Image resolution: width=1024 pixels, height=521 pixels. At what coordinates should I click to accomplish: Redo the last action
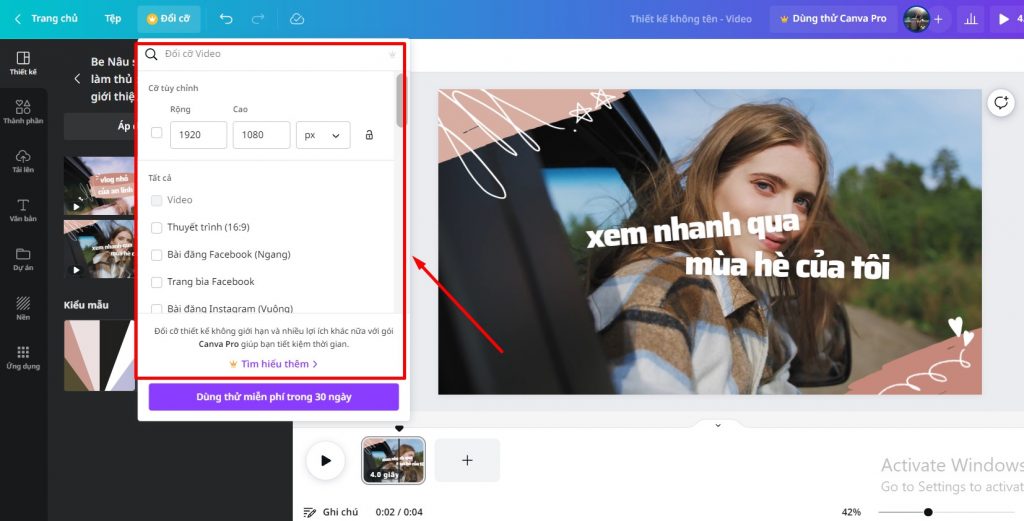point(259,19)
